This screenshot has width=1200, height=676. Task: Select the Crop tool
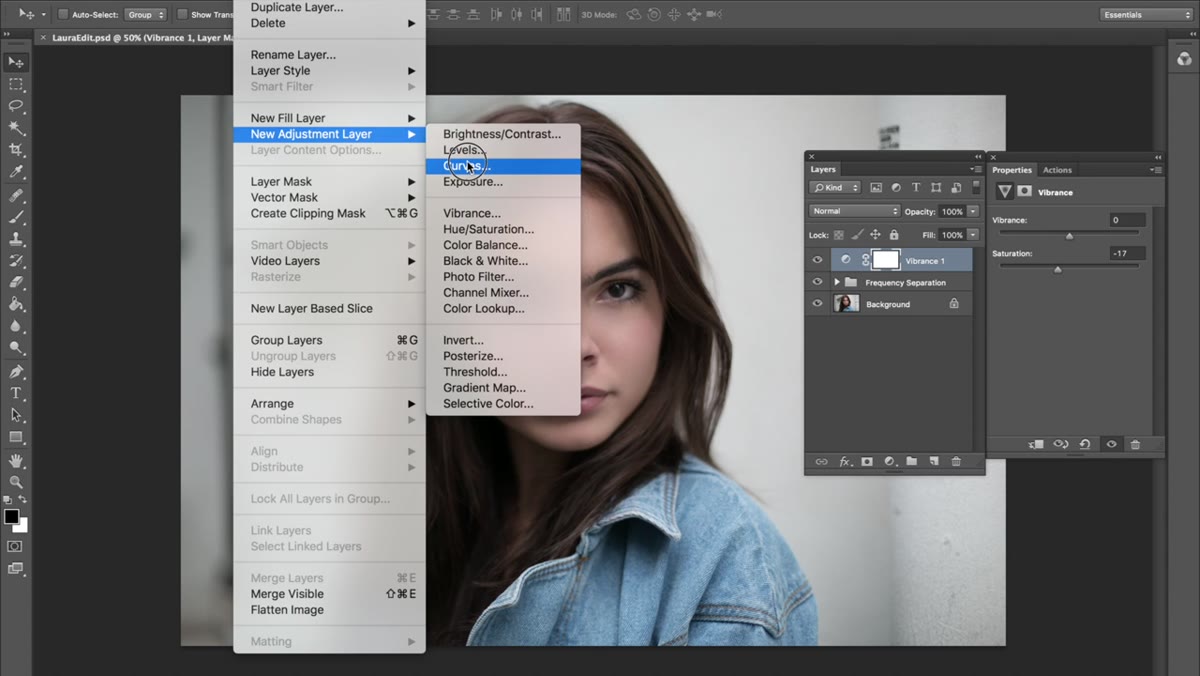[x=16, y=150]
